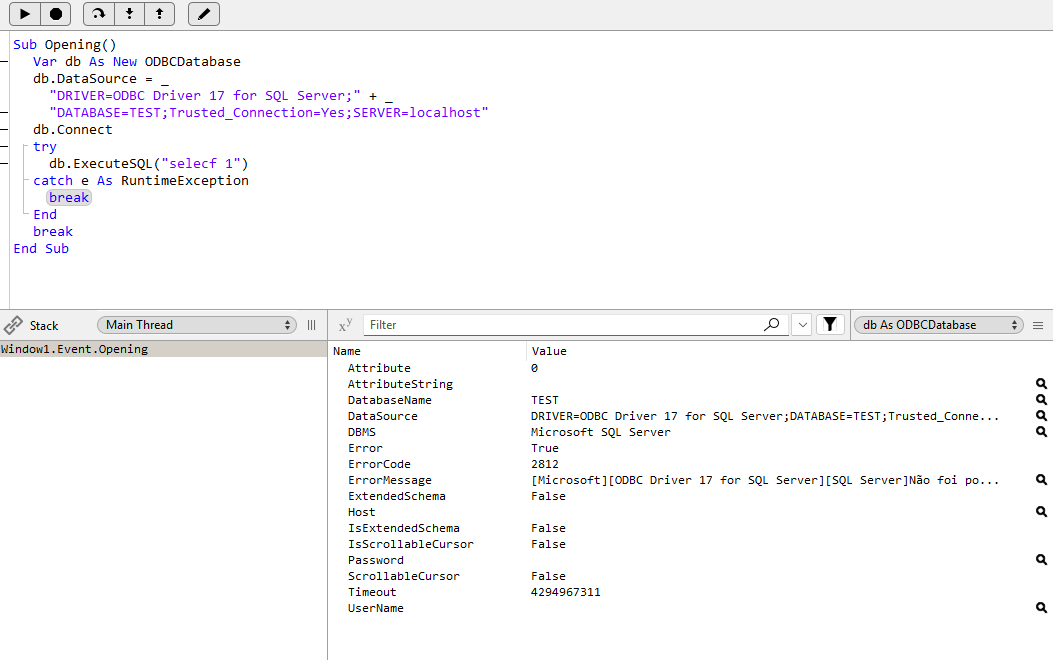
Task: Open the DataSource value magnifier
Action: click(1041, 416)
